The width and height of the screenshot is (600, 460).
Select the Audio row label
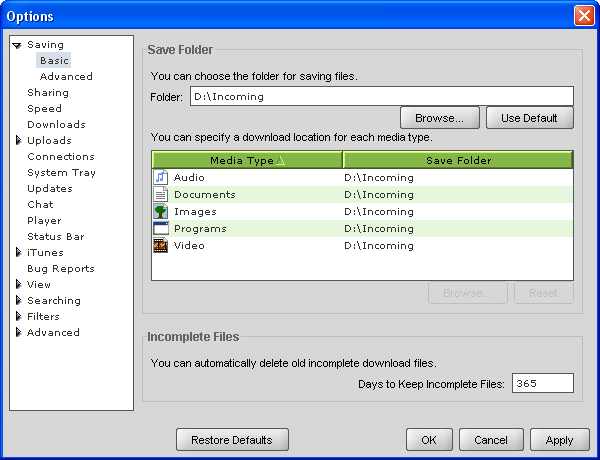click(189, 178)
